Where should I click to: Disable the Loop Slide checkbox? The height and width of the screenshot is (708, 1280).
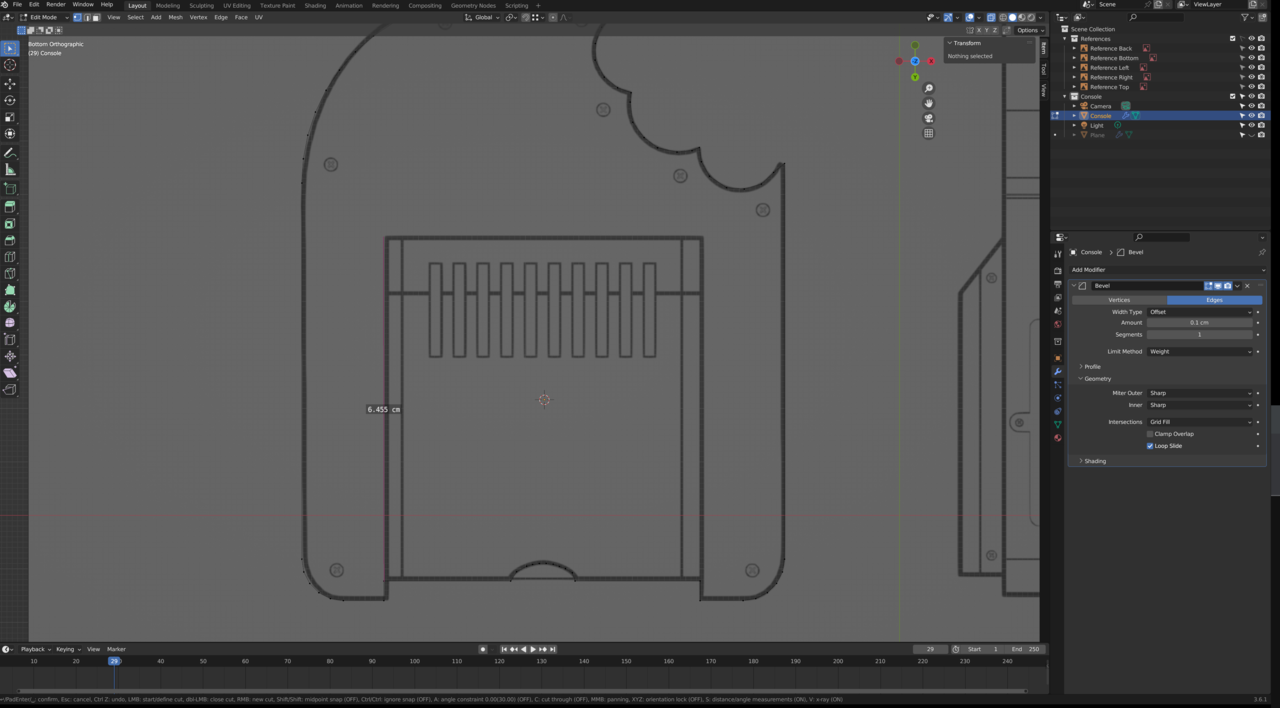(1150, 446)
